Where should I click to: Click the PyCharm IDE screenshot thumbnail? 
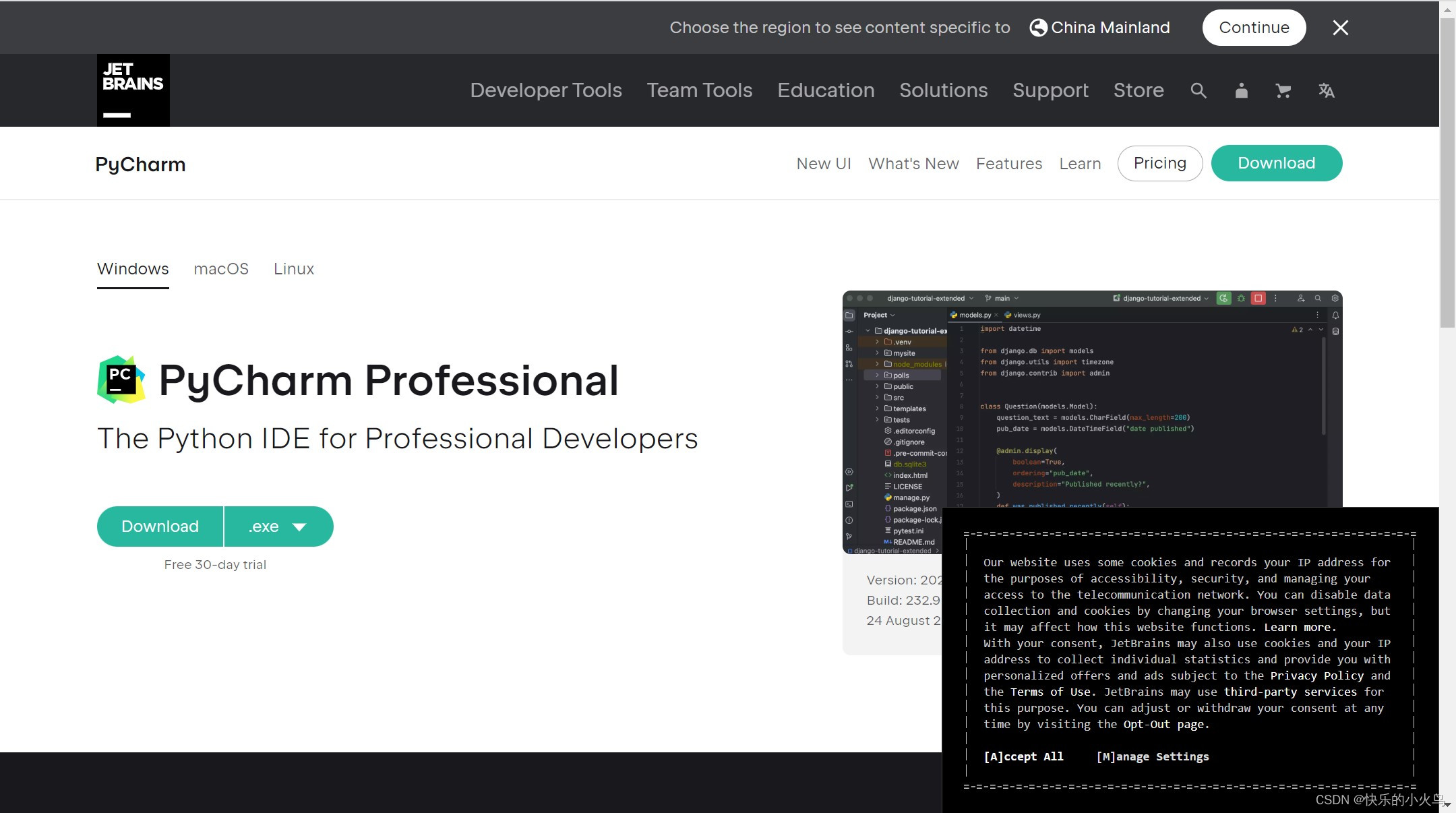tap(1092, 404)
